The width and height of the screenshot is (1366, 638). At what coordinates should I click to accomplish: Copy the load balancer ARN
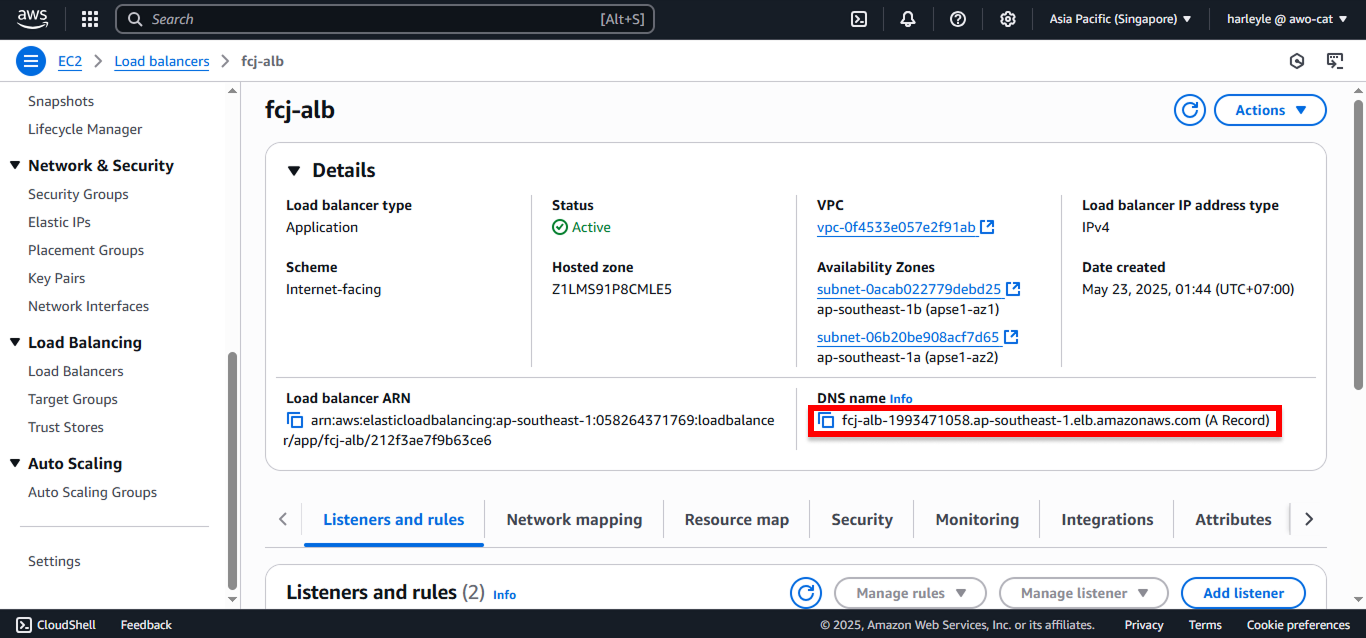click(295, 420)
